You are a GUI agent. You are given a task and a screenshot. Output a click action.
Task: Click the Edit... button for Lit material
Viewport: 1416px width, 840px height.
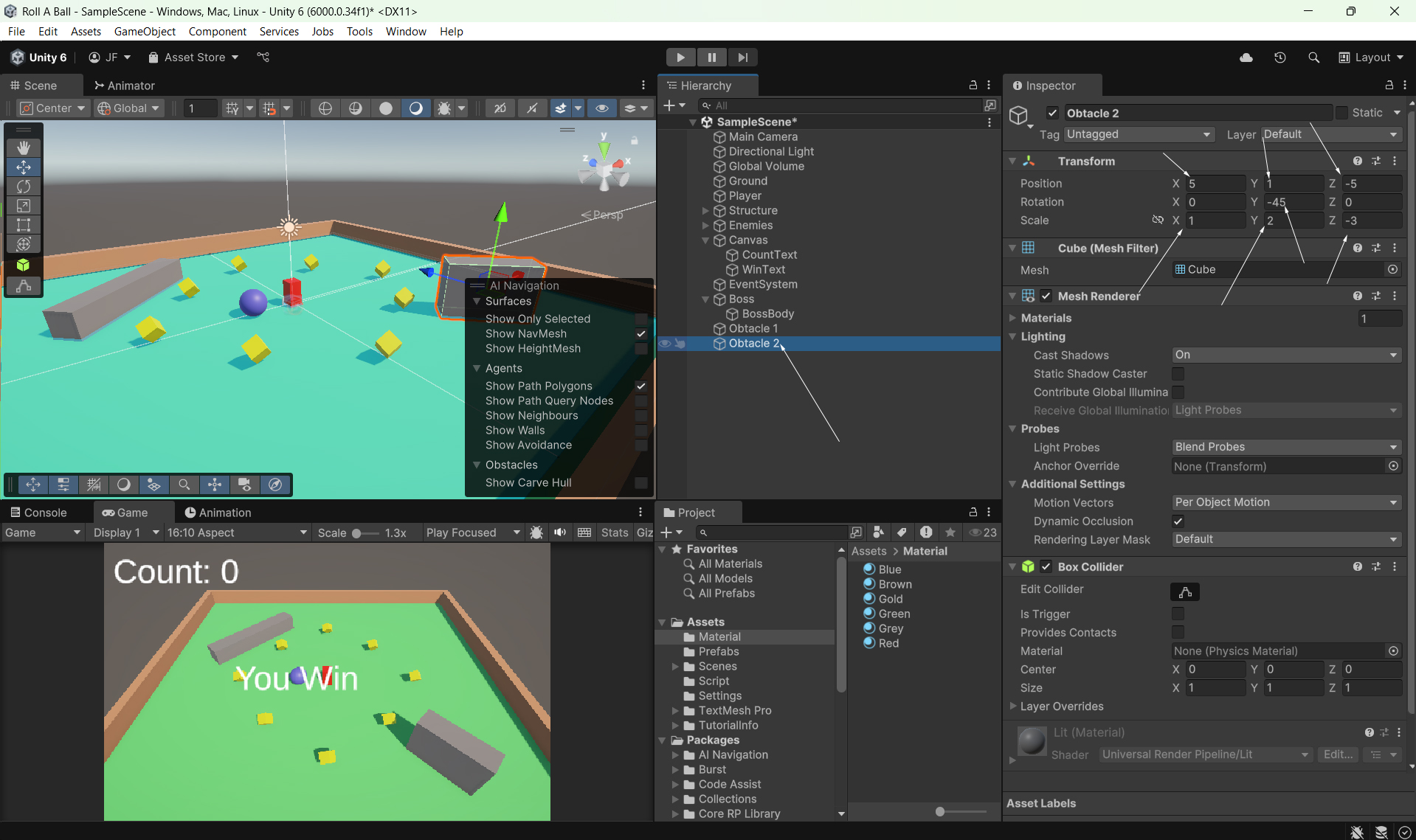(x=1338, y=754)
